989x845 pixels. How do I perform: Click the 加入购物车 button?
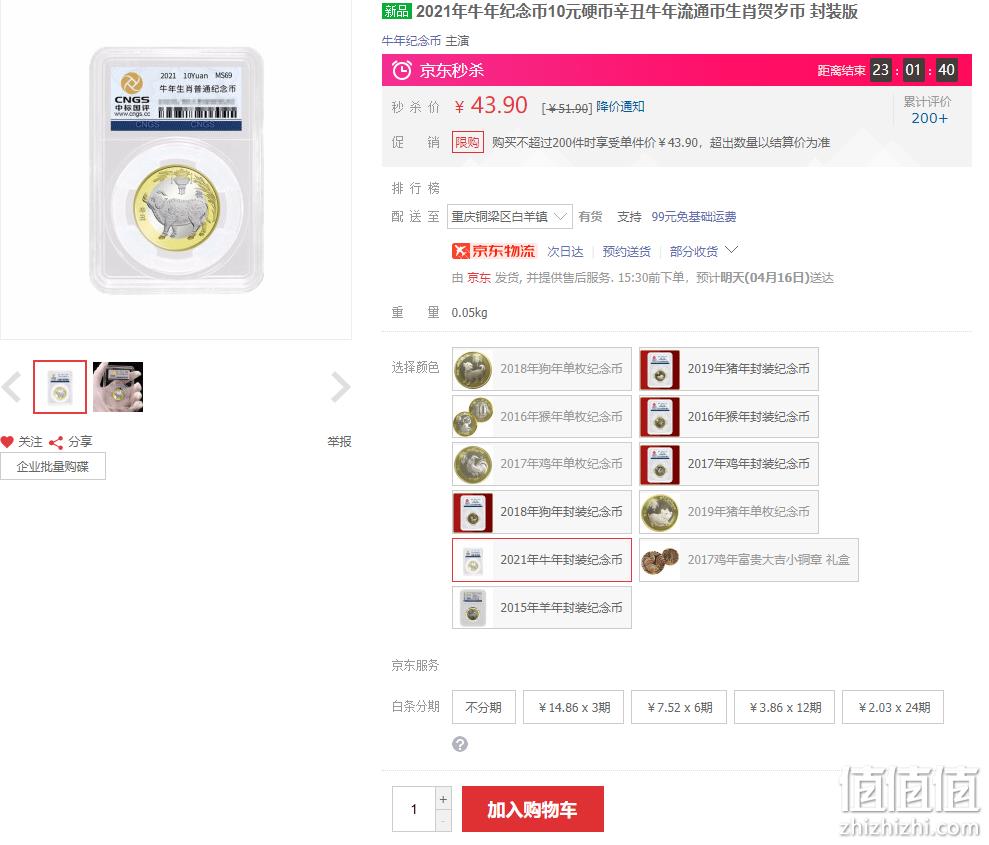pos(533,809)
